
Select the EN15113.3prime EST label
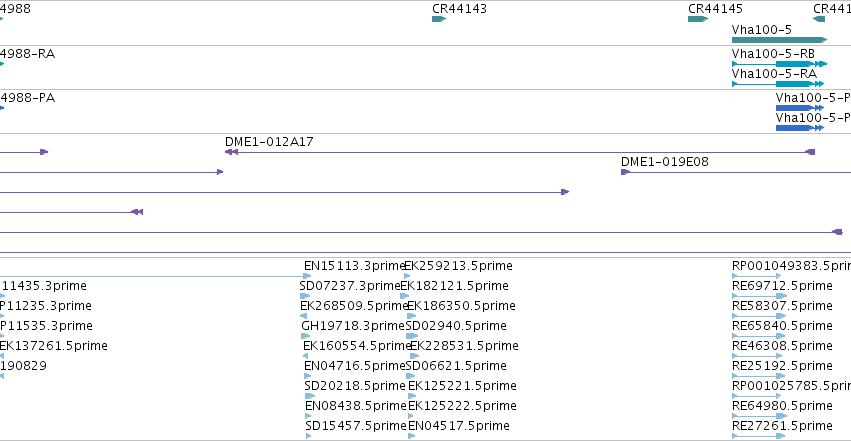tap(354, 266)
